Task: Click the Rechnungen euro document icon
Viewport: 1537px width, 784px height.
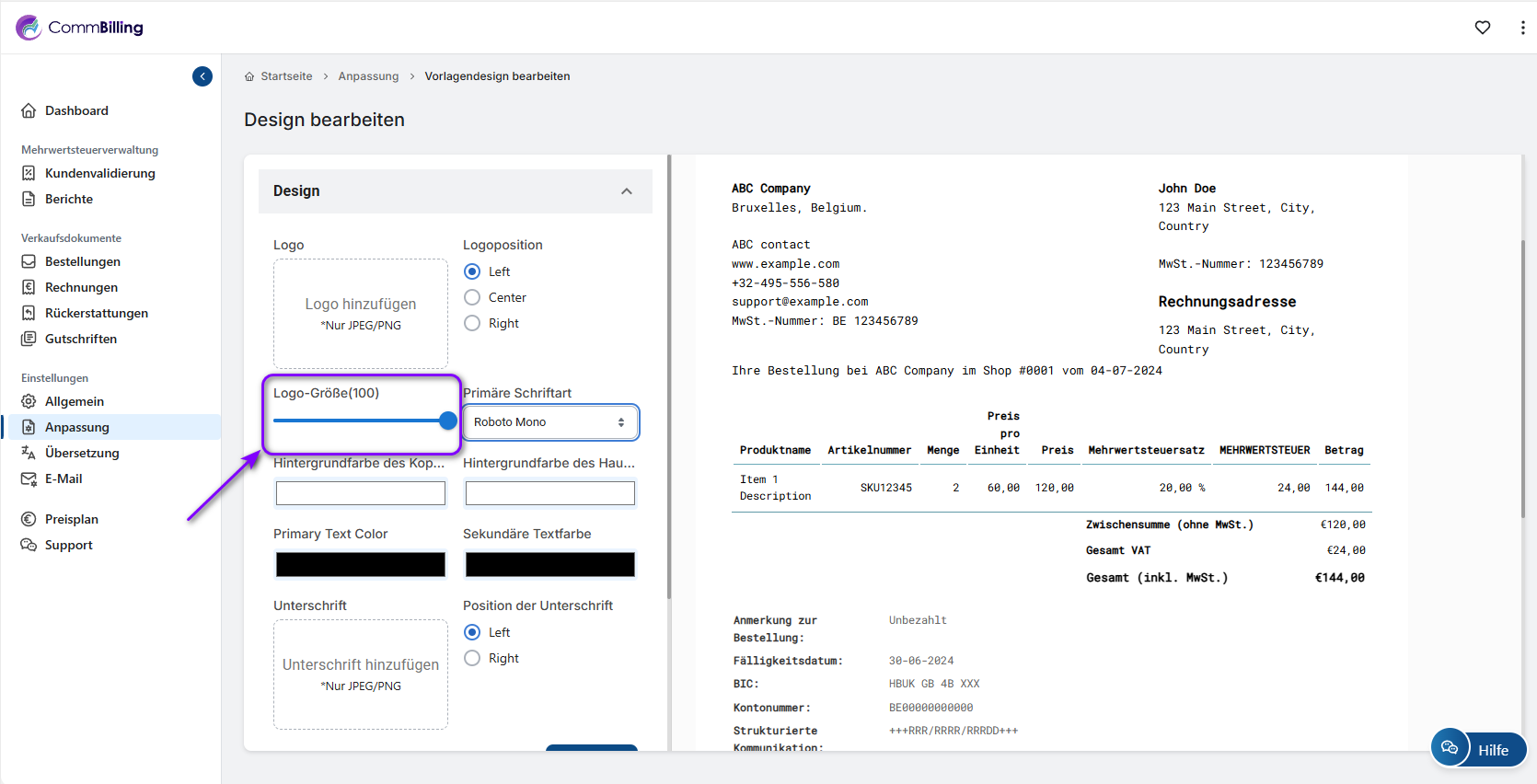Action: click(x=29, y=287)
